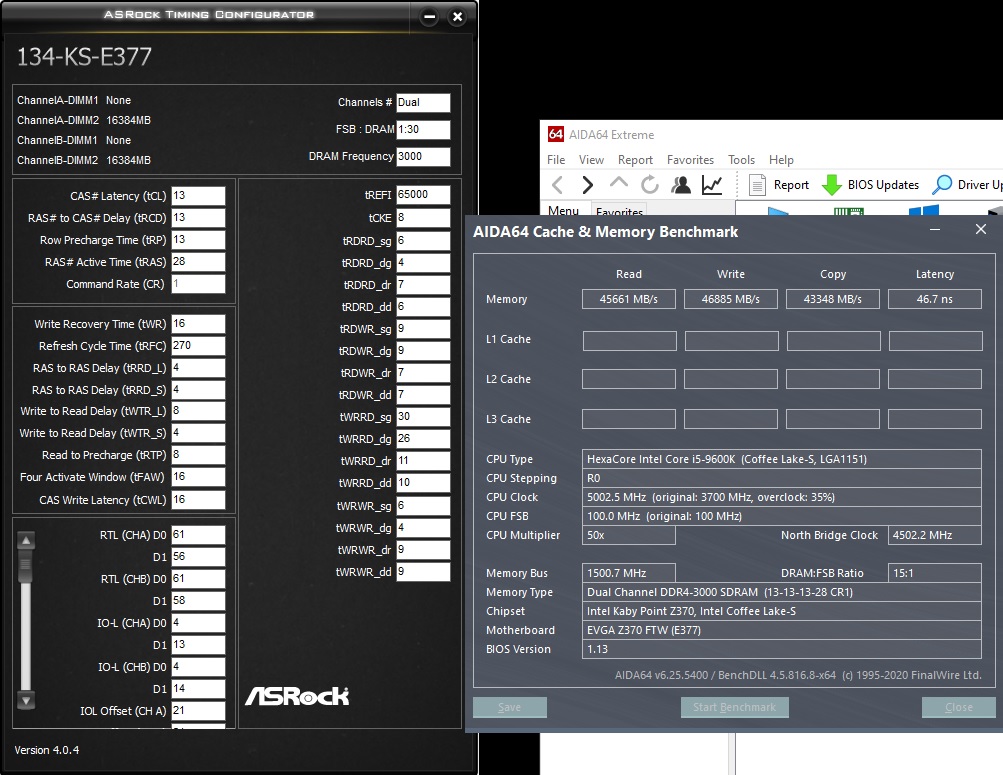Click the DRAM Frequency field showing 3000

click(423, 156)
